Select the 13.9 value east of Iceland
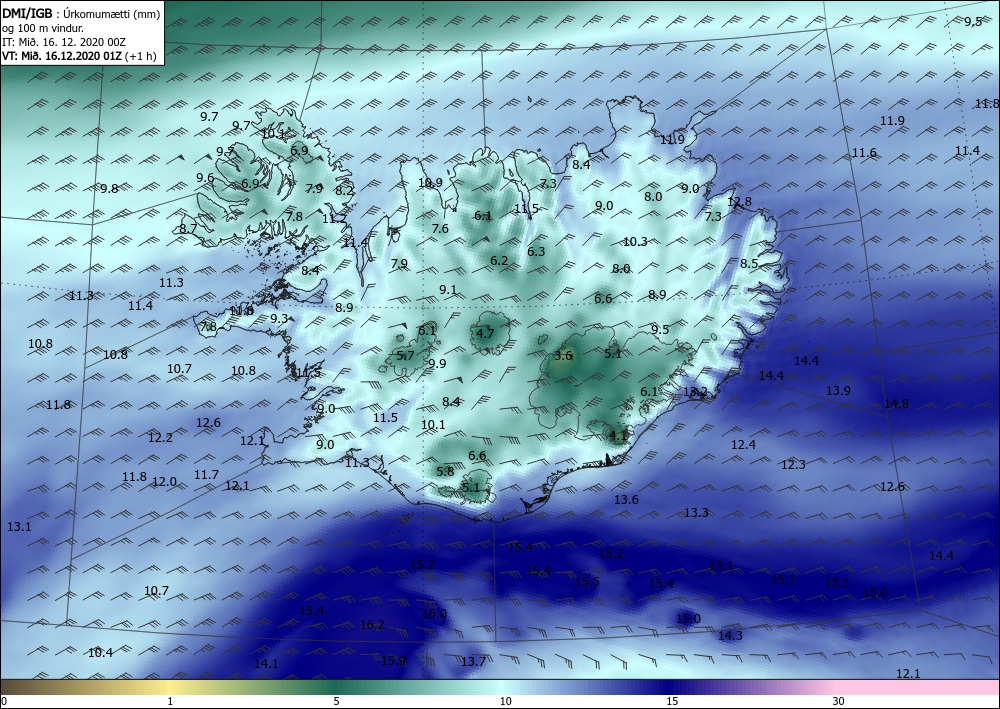1000x709 pixels. (839, 390)
